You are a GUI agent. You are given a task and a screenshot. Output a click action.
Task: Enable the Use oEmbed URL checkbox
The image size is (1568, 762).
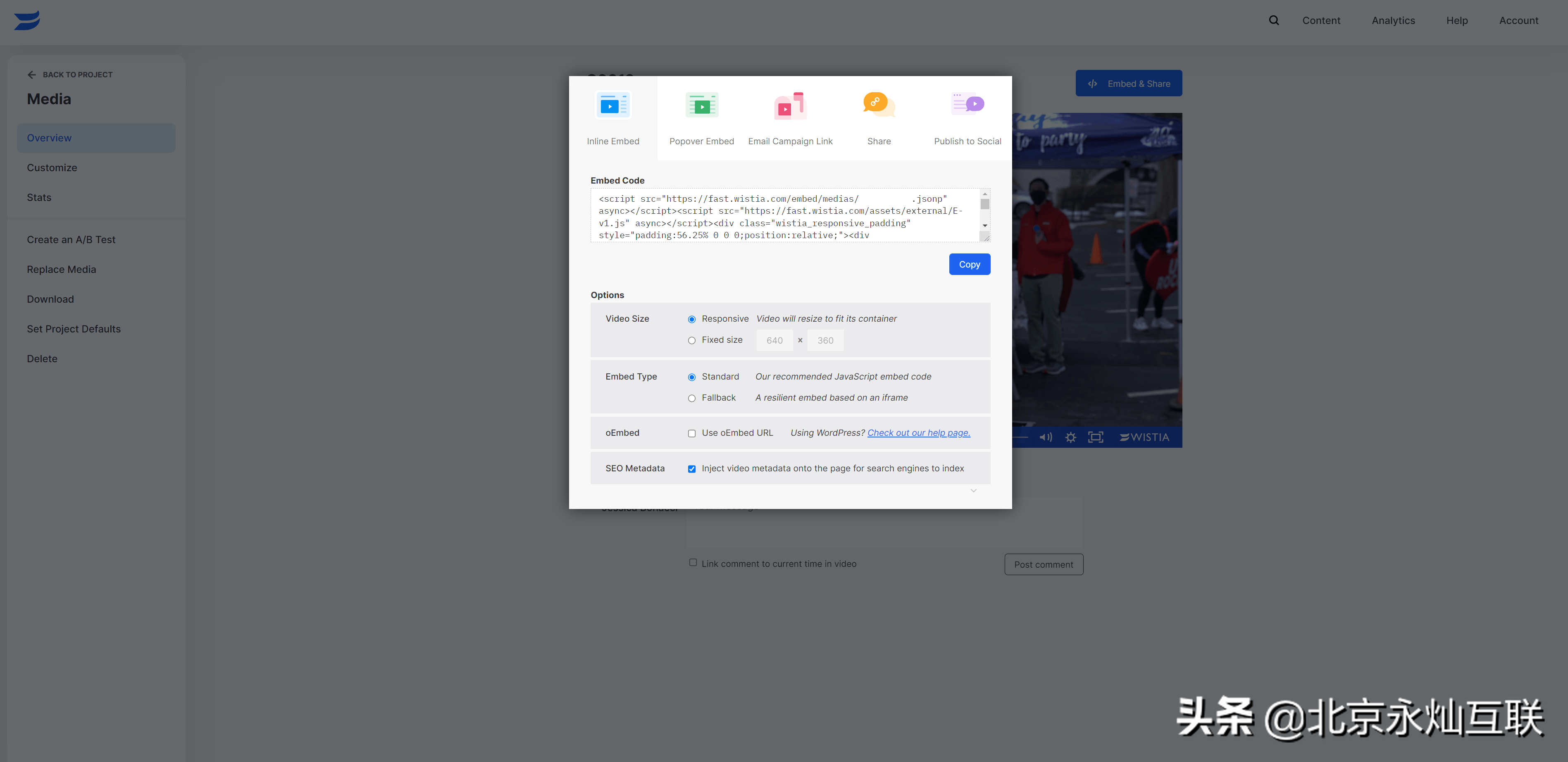point(691,434)
